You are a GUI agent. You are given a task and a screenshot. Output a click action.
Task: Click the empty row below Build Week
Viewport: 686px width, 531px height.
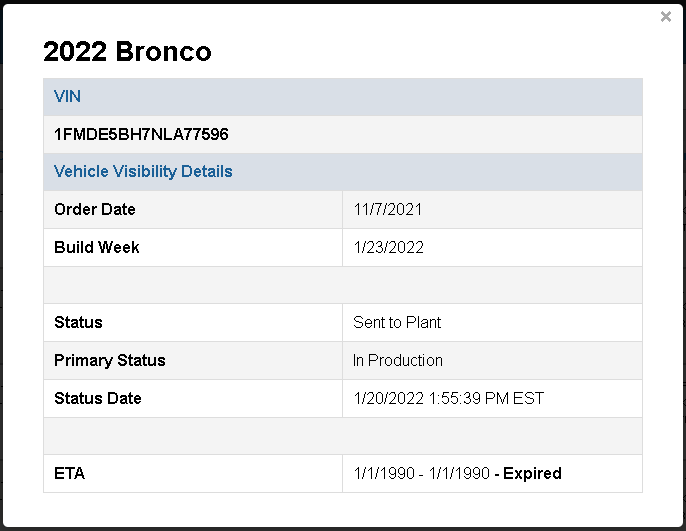pyautogui.click(x=343, y=285)
